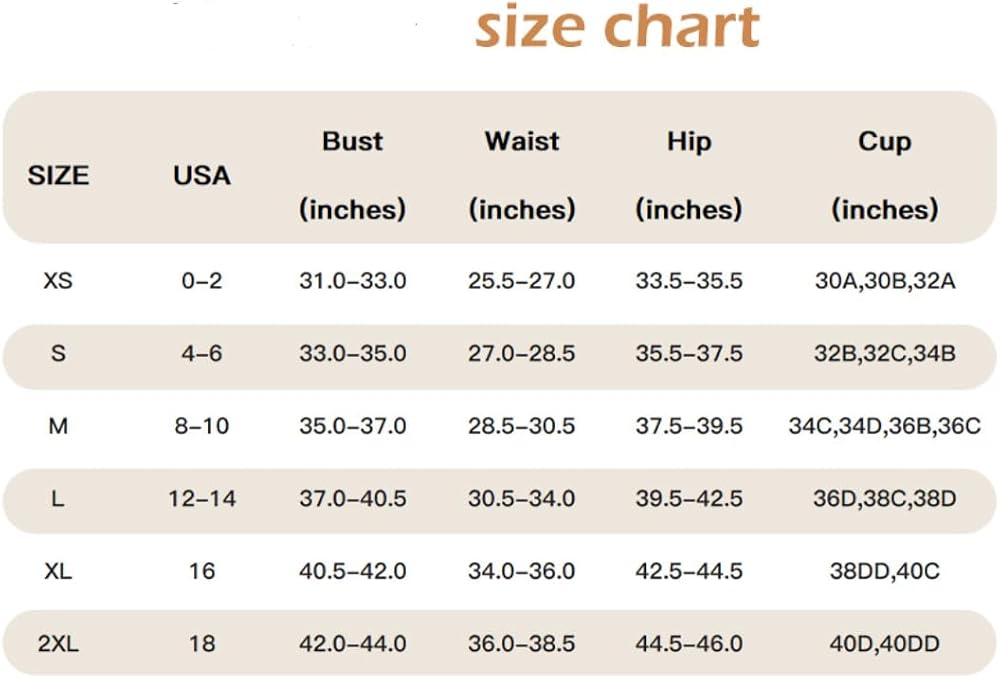The height and width of the screenshot is (678, 1000).
Task: Click the Hip (inches) column header
Action: 689,175
